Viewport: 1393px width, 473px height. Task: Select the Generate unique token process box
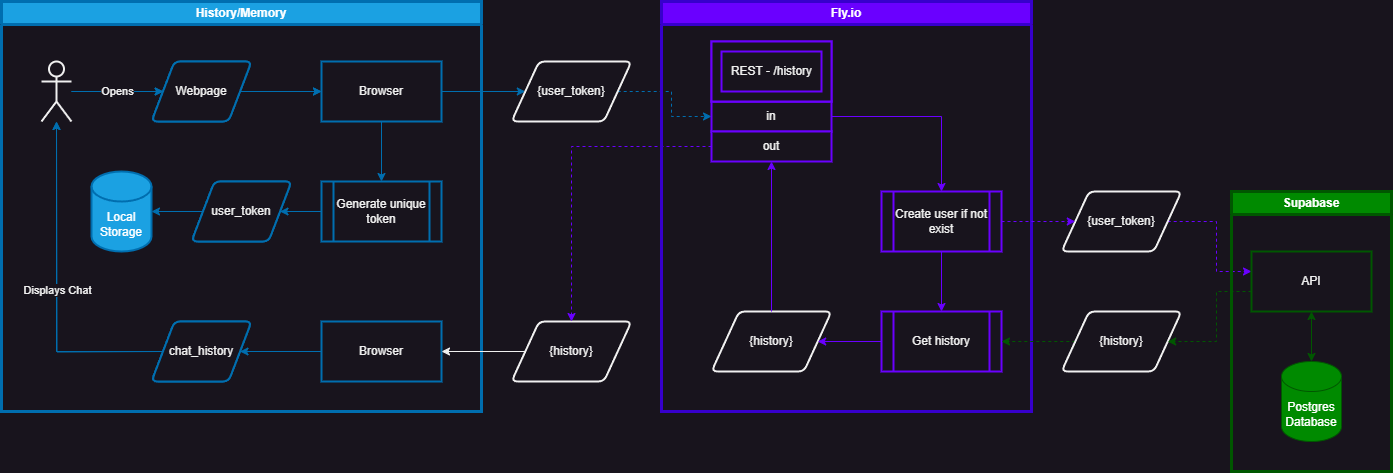coord(381,211)
